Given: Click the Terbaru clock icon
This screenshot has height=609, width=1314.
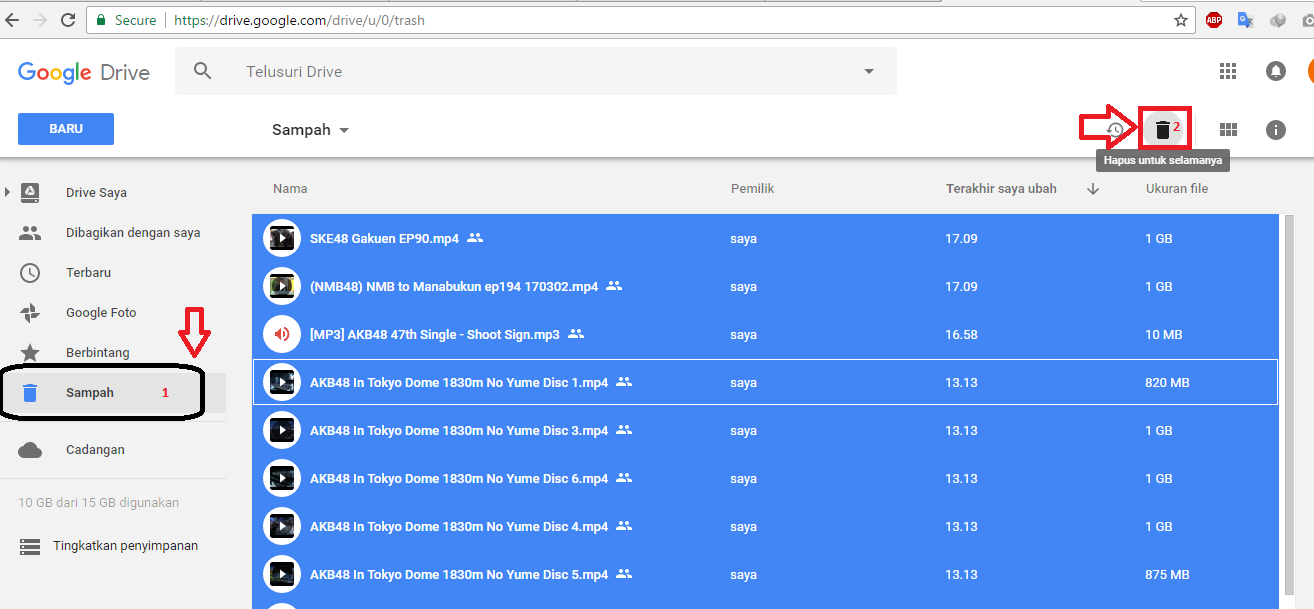Looking at the screenshot, I should pyautogui.click(x=31, y=272).
